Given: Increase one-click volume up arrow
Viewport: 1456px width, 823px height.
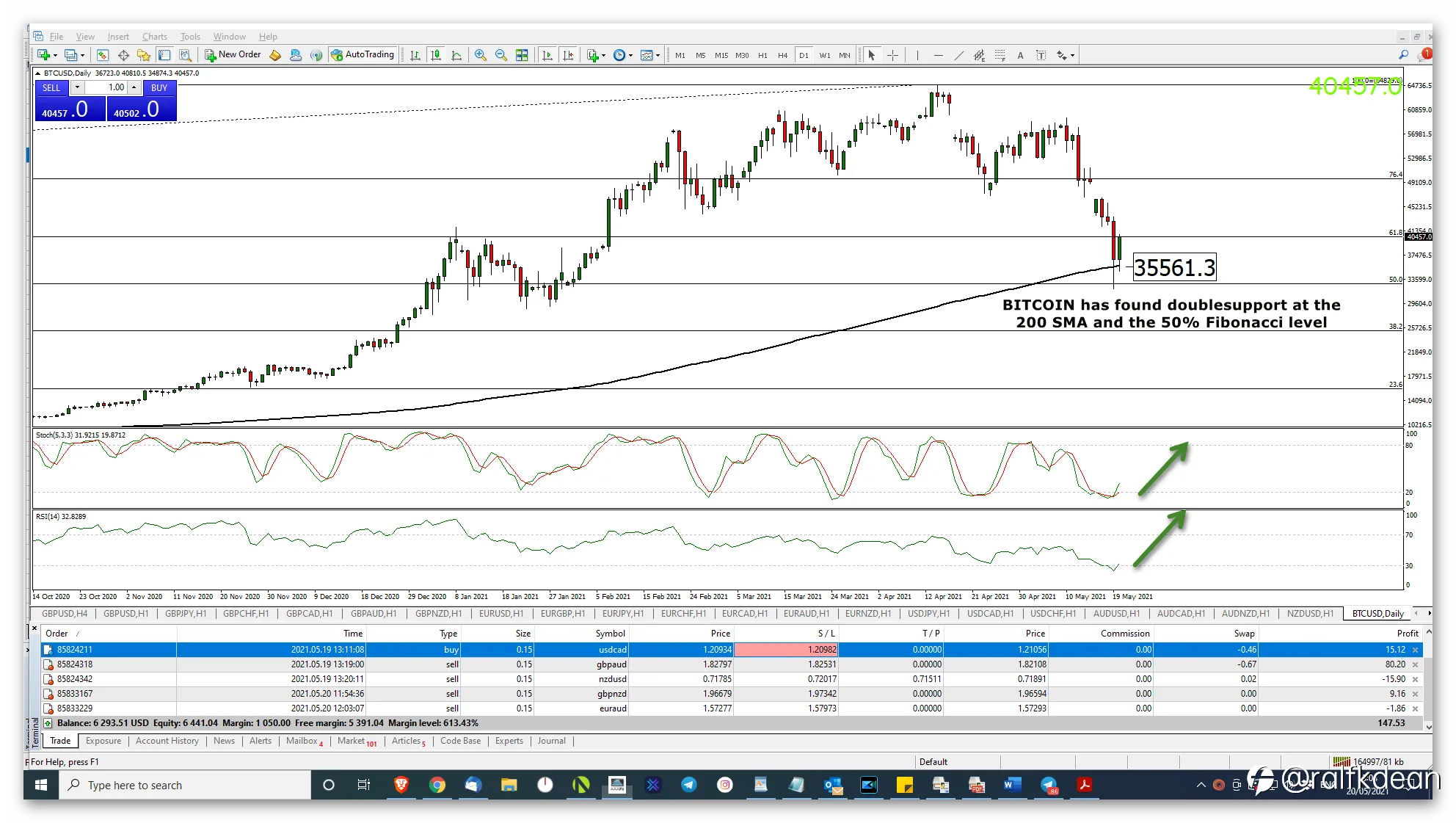Looking at the screenshot, I should point(134,87).
